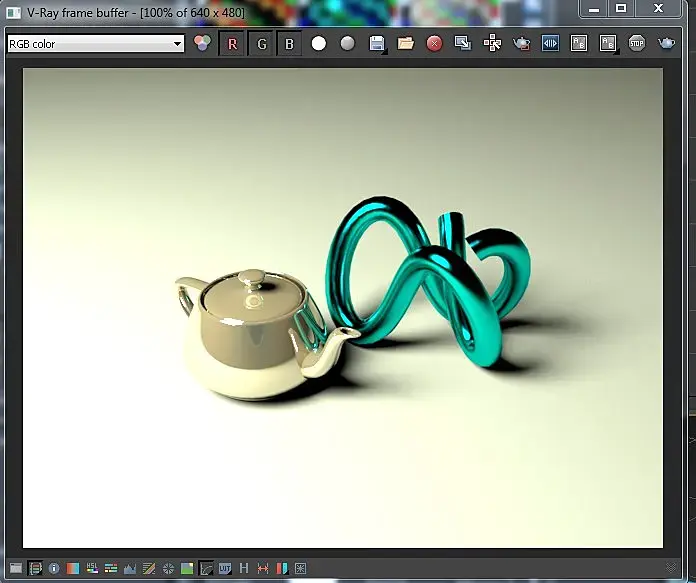The image size is (696, 583).
Task: Stop rendering with the STOP icon
Action: click(x=637, y=44)
